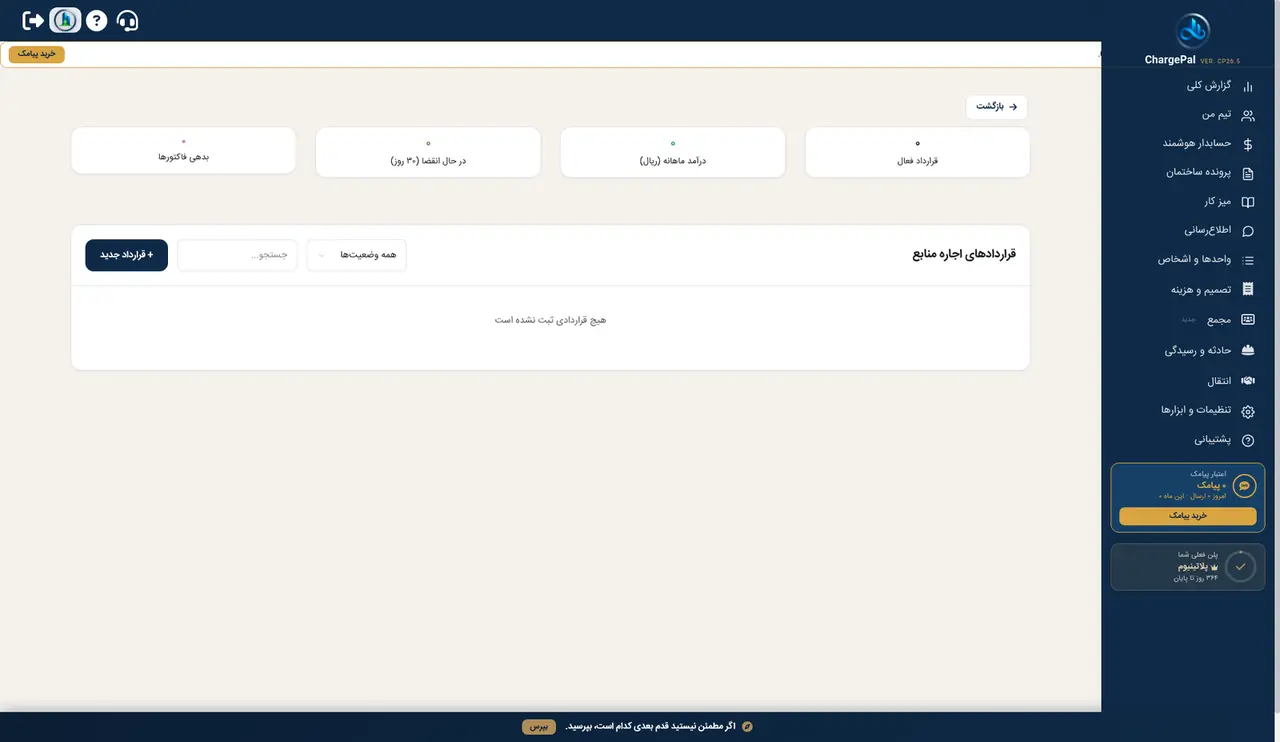Open the مجمع sidebar icon
This screenshot has height=742, width=1280.
click(x=1247, y=320)
